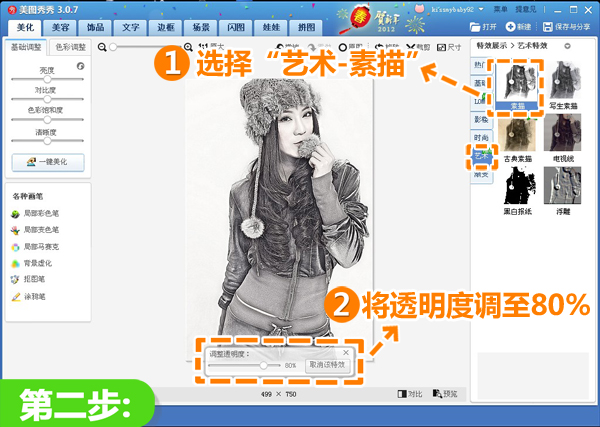
Task: Switch to the 娃娃 tab
Action: click(271, 28)
